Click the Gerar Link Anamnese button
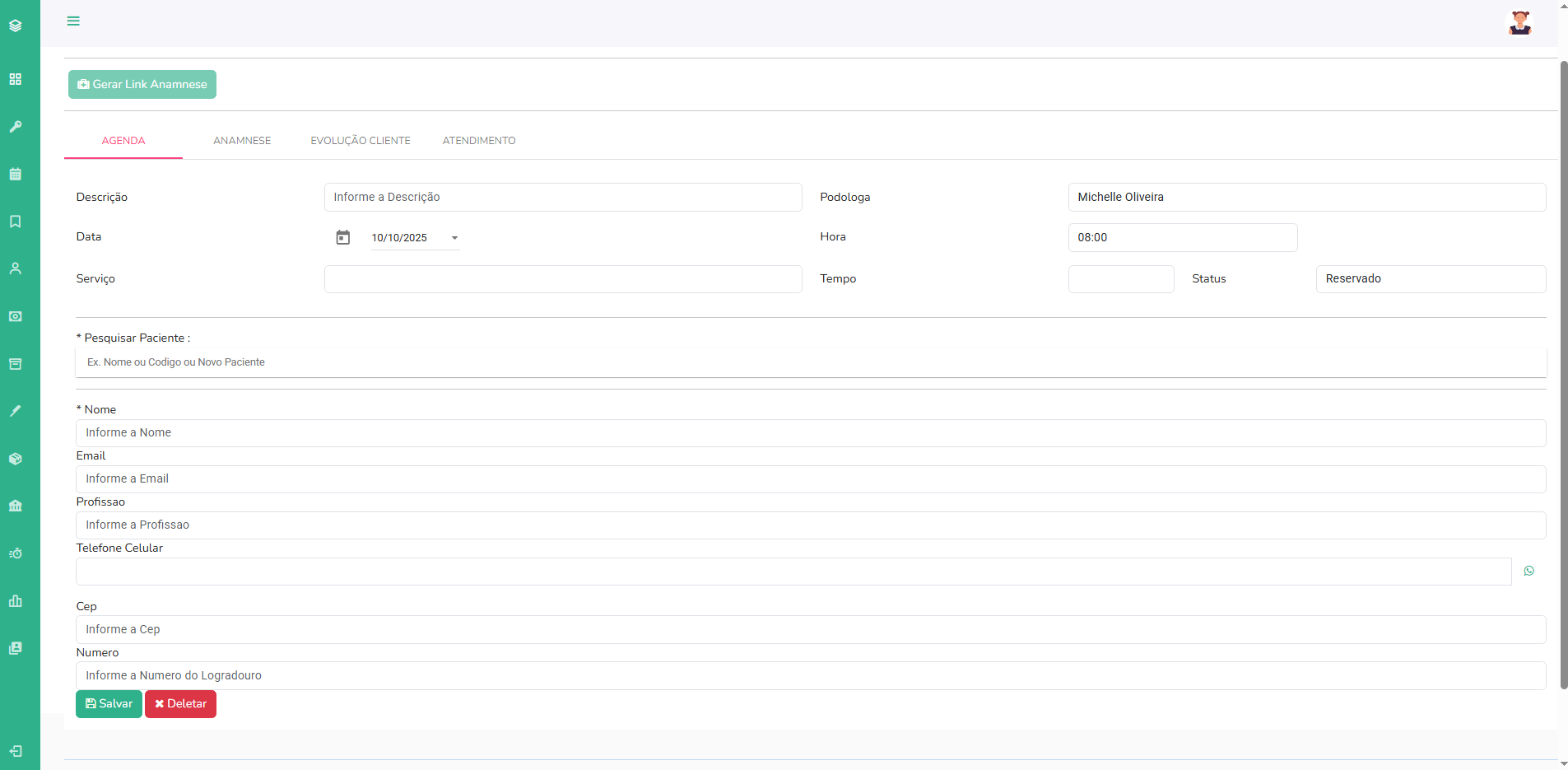Viewport: 1568px width, 770px height. point(142,84)
